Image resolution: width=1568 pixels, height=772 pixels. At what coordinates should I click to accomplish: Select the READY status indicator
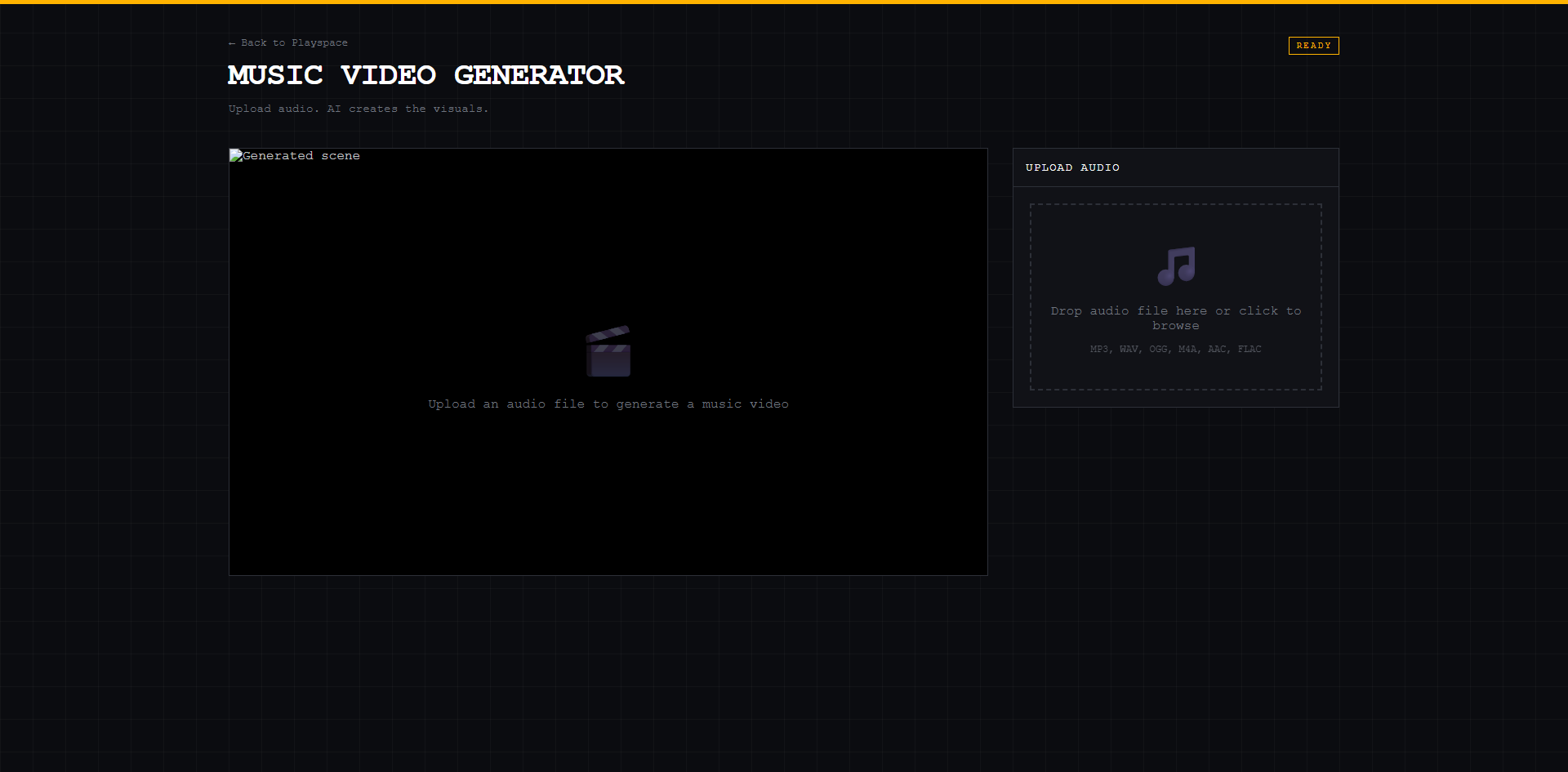click(x=1313, y=46)
